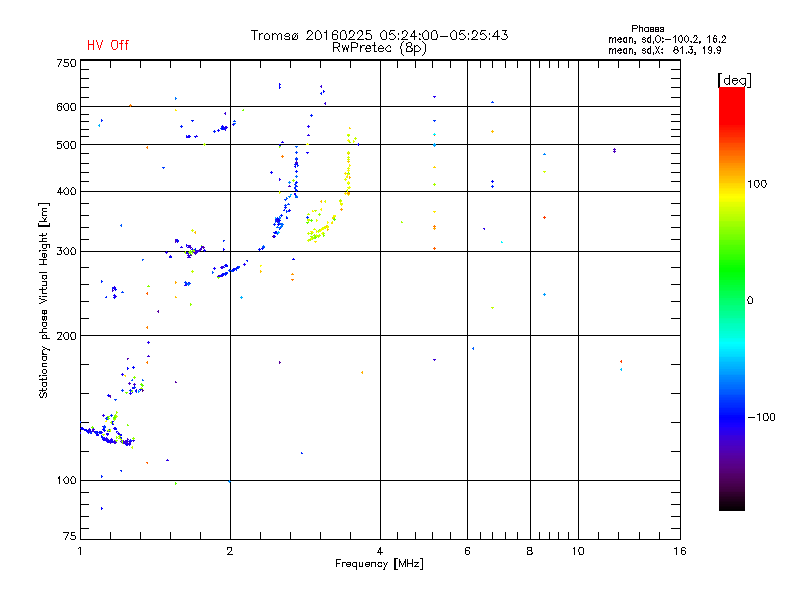Click the colorbar value label '0'
This screenshot has height=600, width=800.
750,301
